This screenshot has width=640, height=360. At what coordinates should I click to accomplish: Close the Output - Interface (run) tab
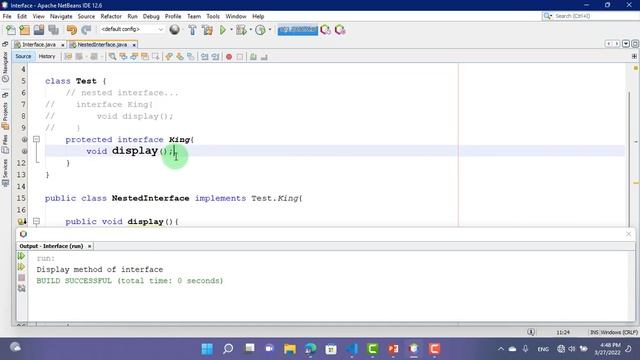point(89,246)
